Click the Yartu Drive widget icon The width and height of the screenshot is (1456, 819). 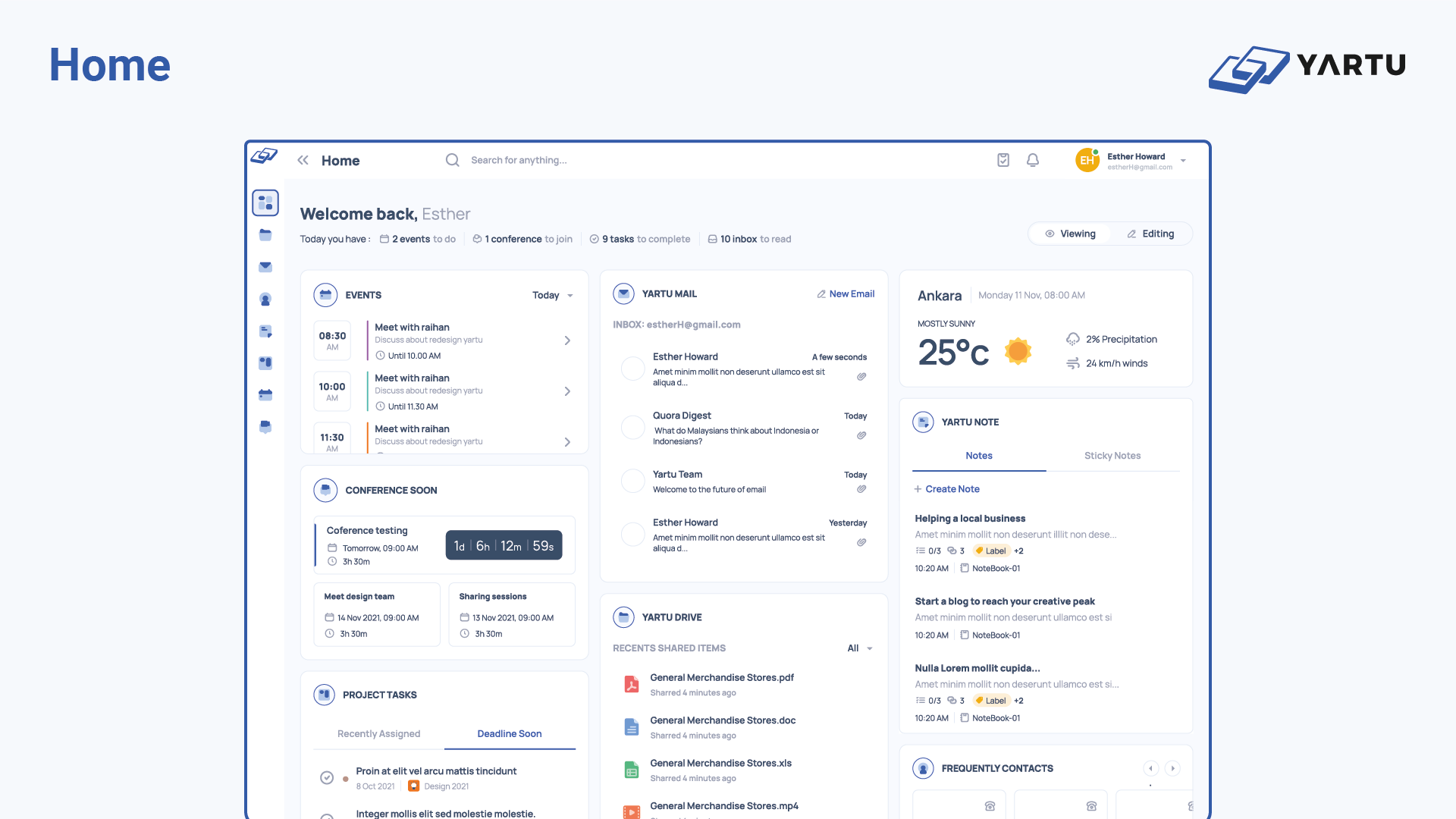click(623, 617)
